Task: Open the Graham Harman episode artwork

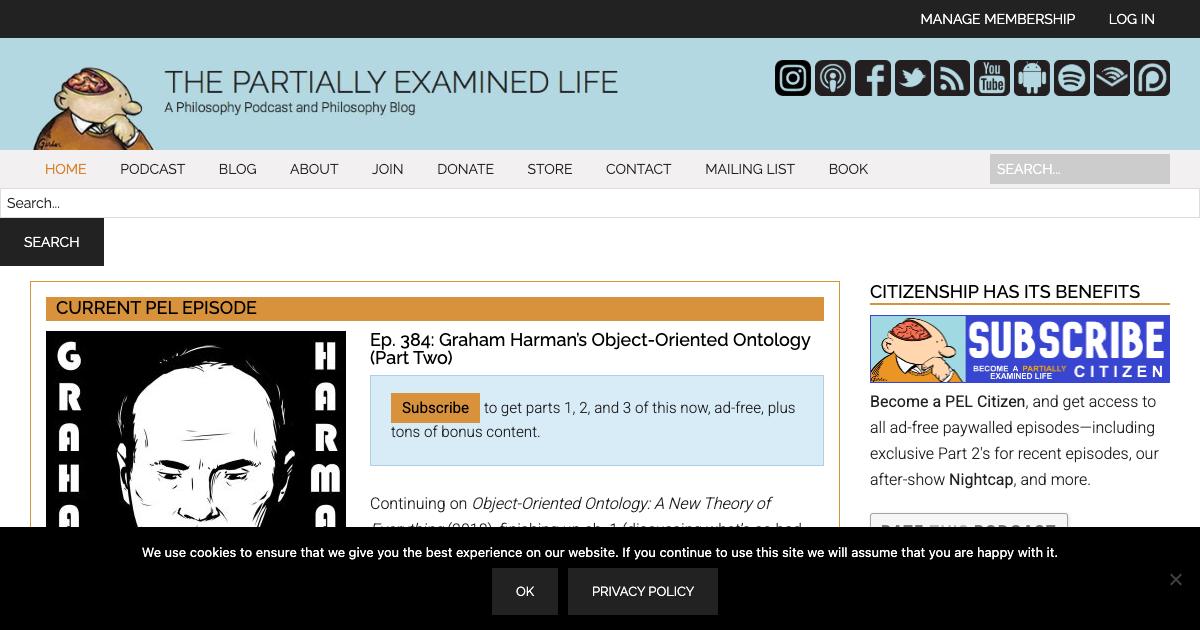Action: point(196,430)
